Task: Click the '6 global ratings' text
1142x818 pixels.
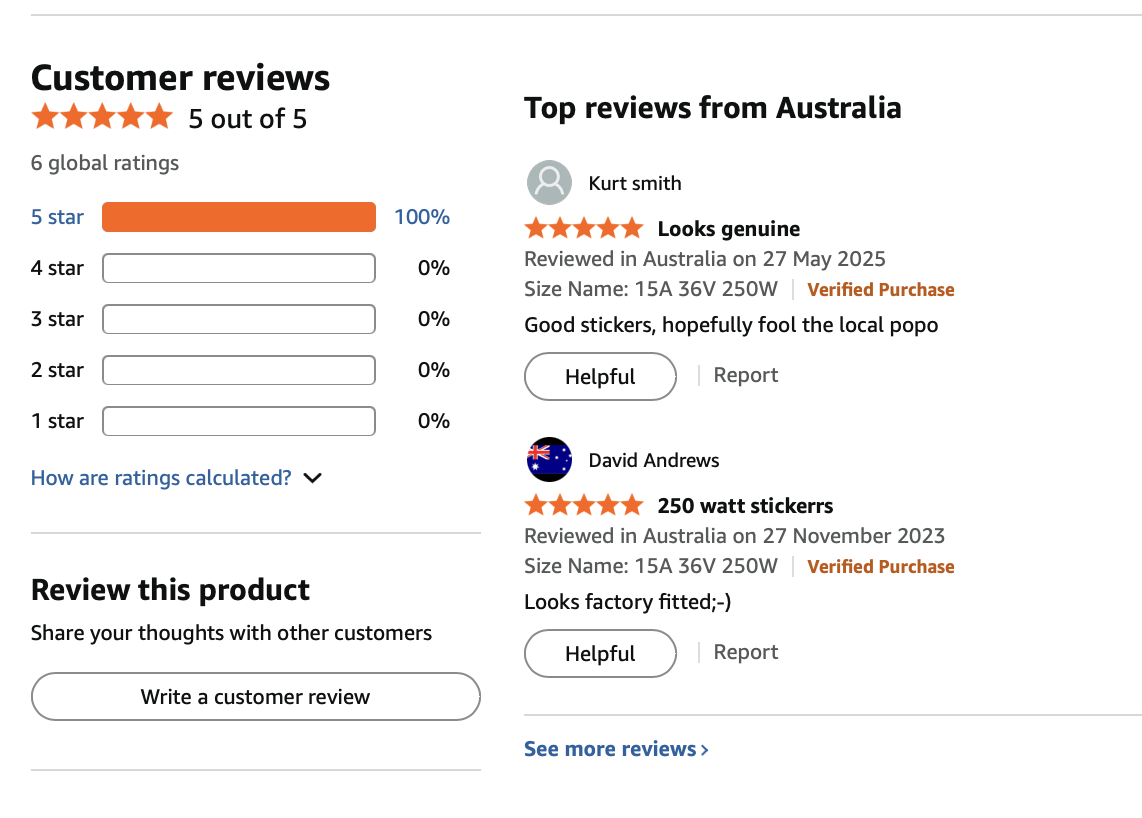Action: [104, 163]
